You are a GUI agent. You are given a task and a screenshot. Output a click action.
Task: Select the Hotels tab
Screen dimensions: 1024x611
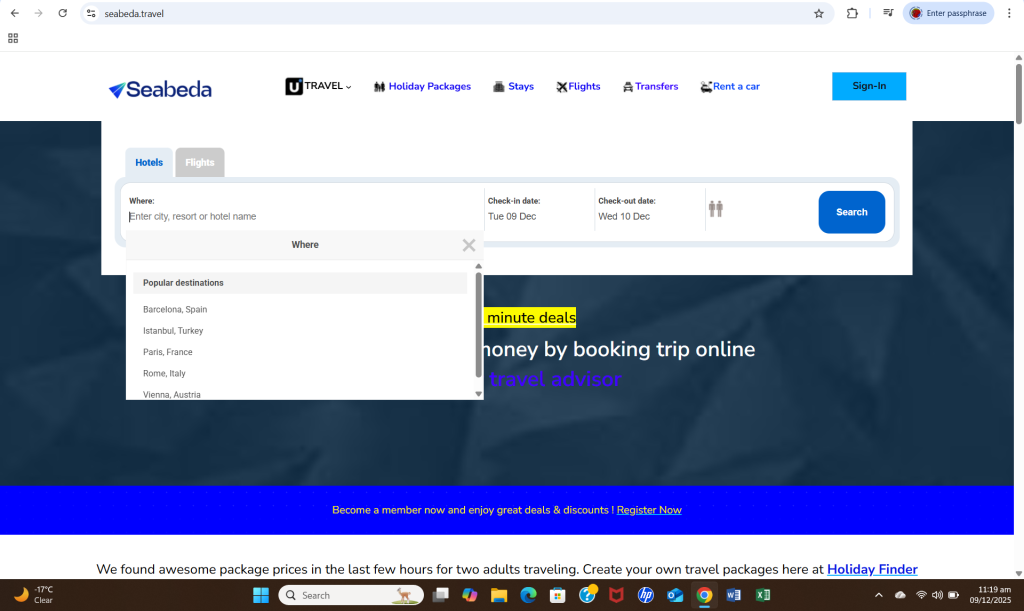[x=148, y=162]
